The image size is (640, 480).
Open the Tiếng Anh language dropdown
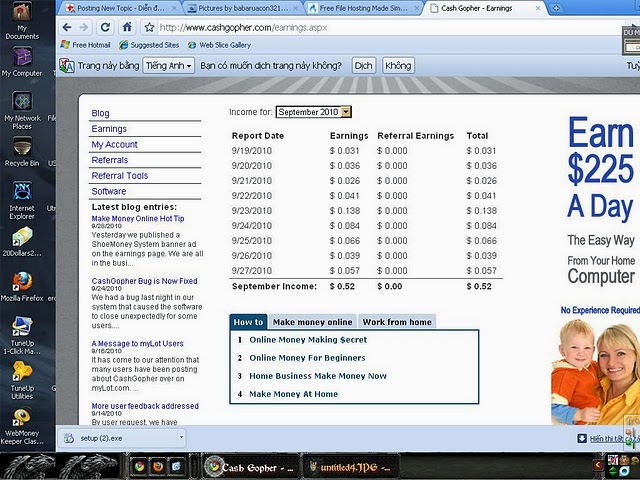pos(168,65)
